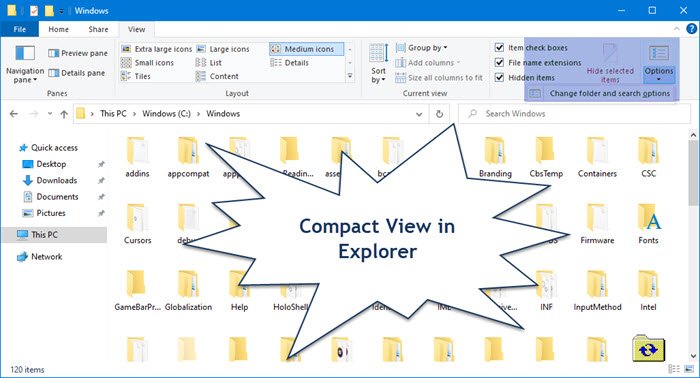Open the Sort by dropdown
This screenshot has height=378, width=700.
(x=378, y=64)
